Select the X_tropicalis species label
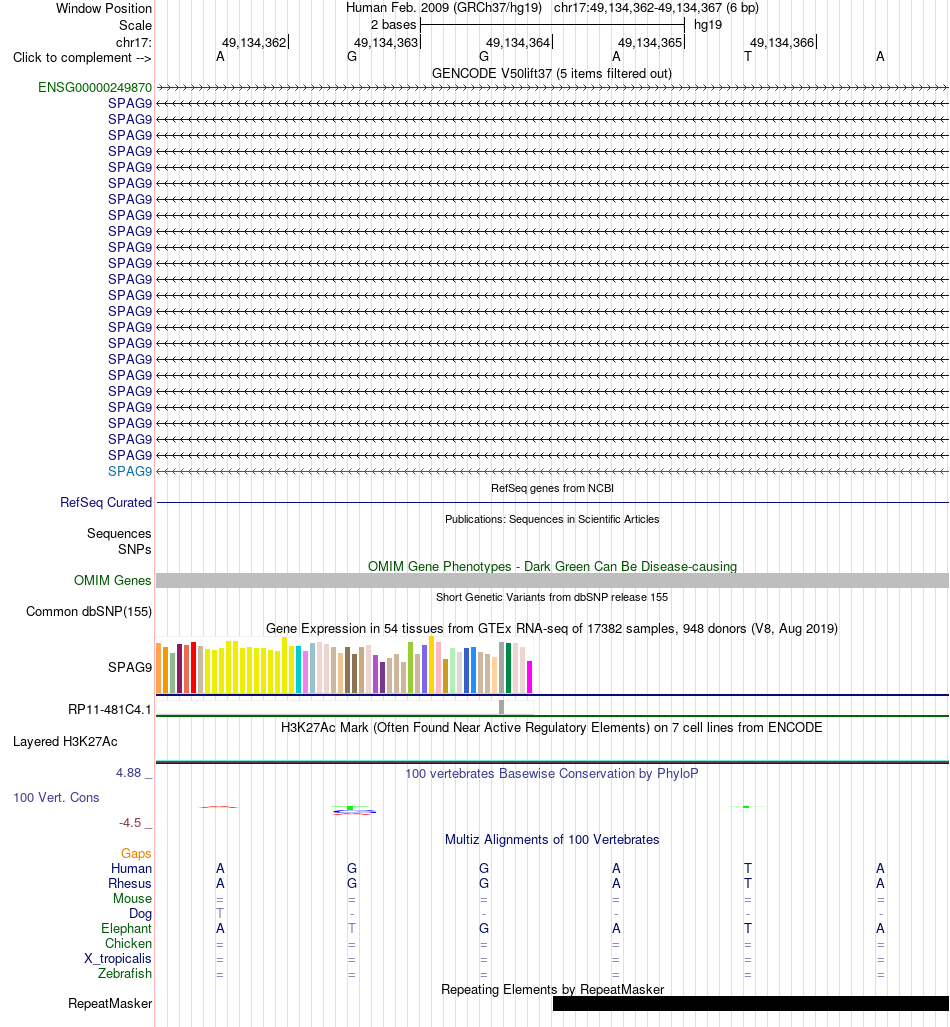 click(x=118, y=959)
